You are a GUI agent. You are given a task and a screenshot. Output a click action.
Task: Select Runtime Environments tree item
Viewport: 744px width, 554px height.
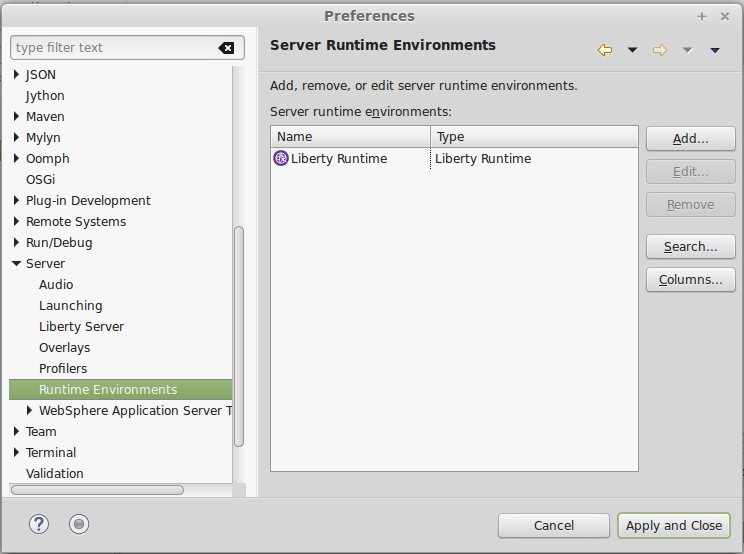121,389
